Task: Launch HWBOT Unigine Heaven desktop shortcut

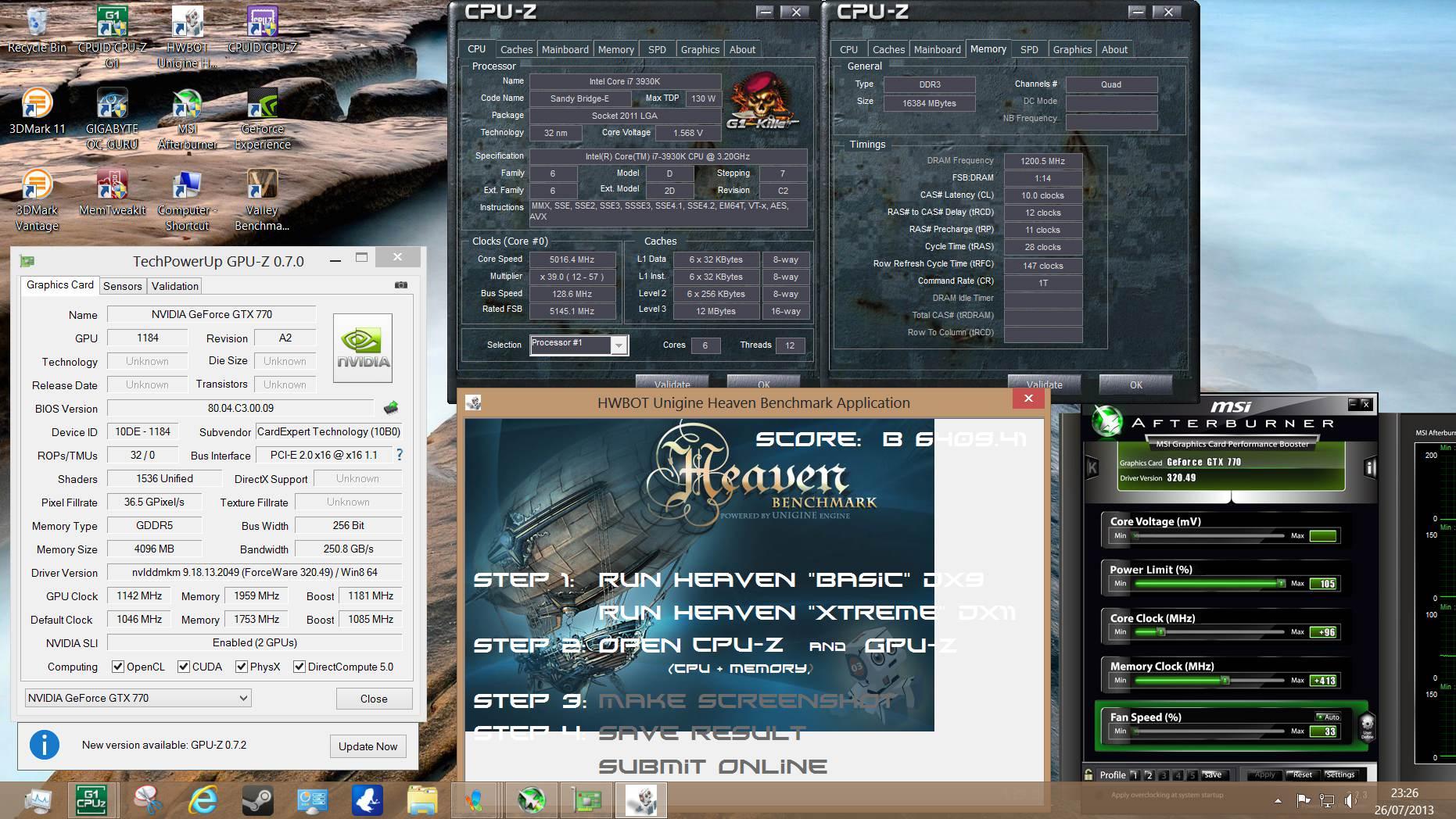Action: click(x=187, y=38)
